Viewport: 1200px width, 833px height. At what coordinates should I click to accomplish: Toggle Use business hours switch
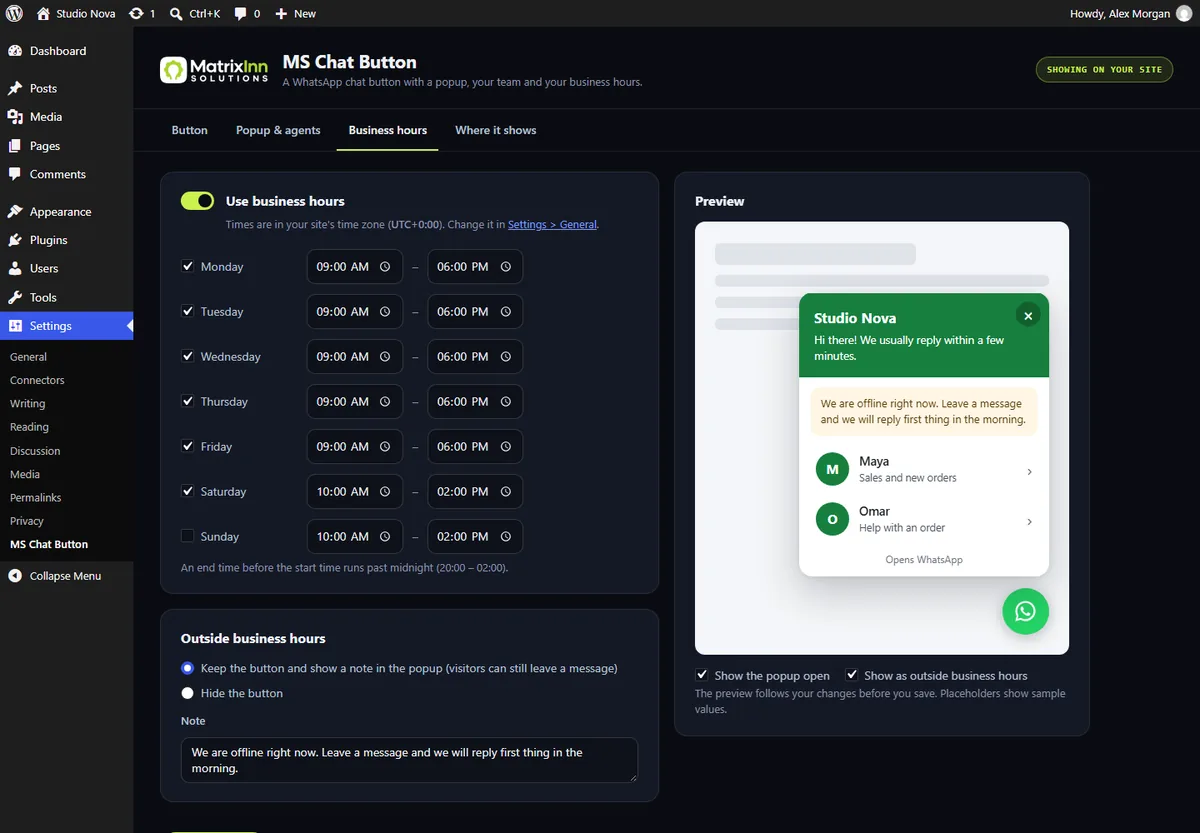click(x=197, y=201)
